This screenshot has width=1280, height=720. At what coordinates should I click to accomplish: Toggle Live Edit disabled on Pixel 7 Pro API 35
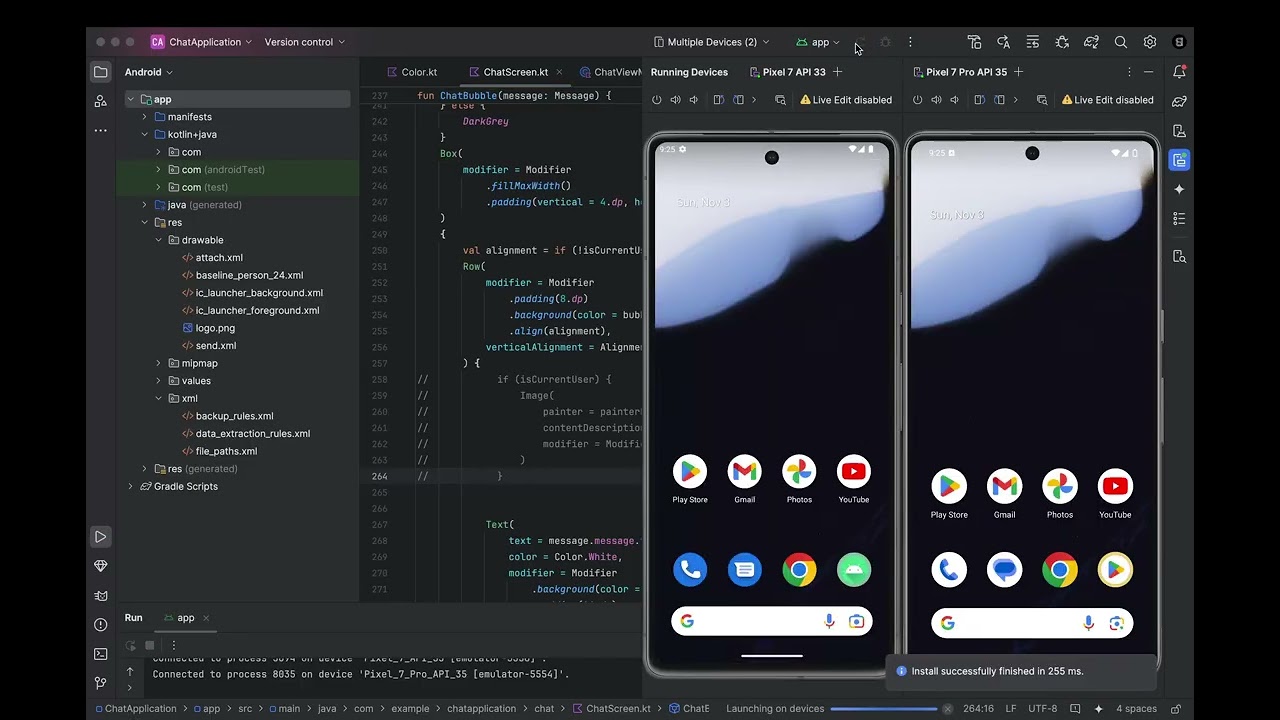[1107, 100]
